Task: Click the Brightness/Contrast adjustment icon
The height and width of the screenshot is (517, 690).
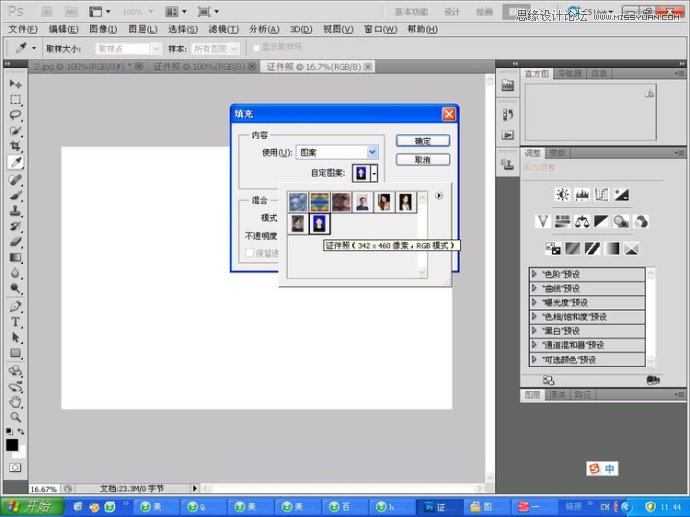Action: pyautogui.click(x=562, y=195)
